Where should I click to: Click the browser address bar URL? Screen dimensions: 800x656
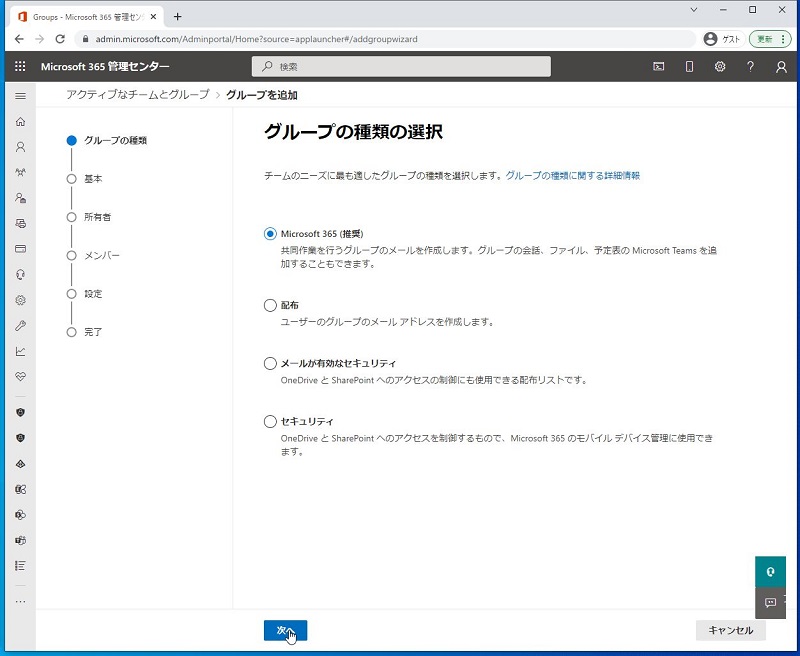point(257,39)
